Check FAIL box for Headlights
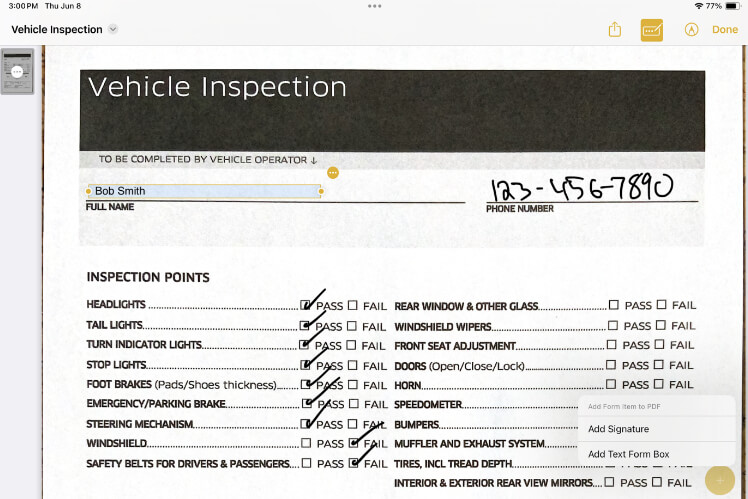The width and height of the screenshot is (748, 499). click(x=352, y=305)
